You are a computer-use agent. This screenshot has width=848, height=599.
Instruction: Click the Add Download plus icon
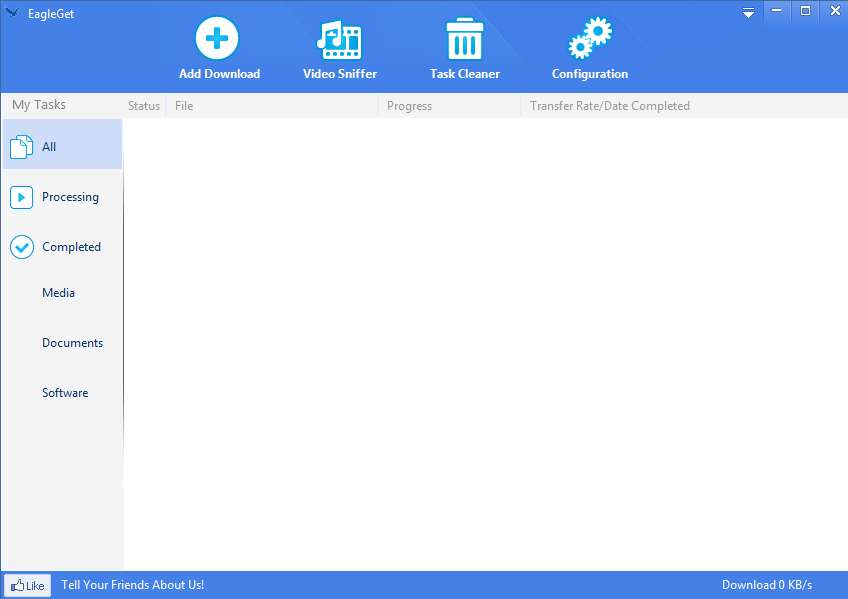tap(217, 38)
